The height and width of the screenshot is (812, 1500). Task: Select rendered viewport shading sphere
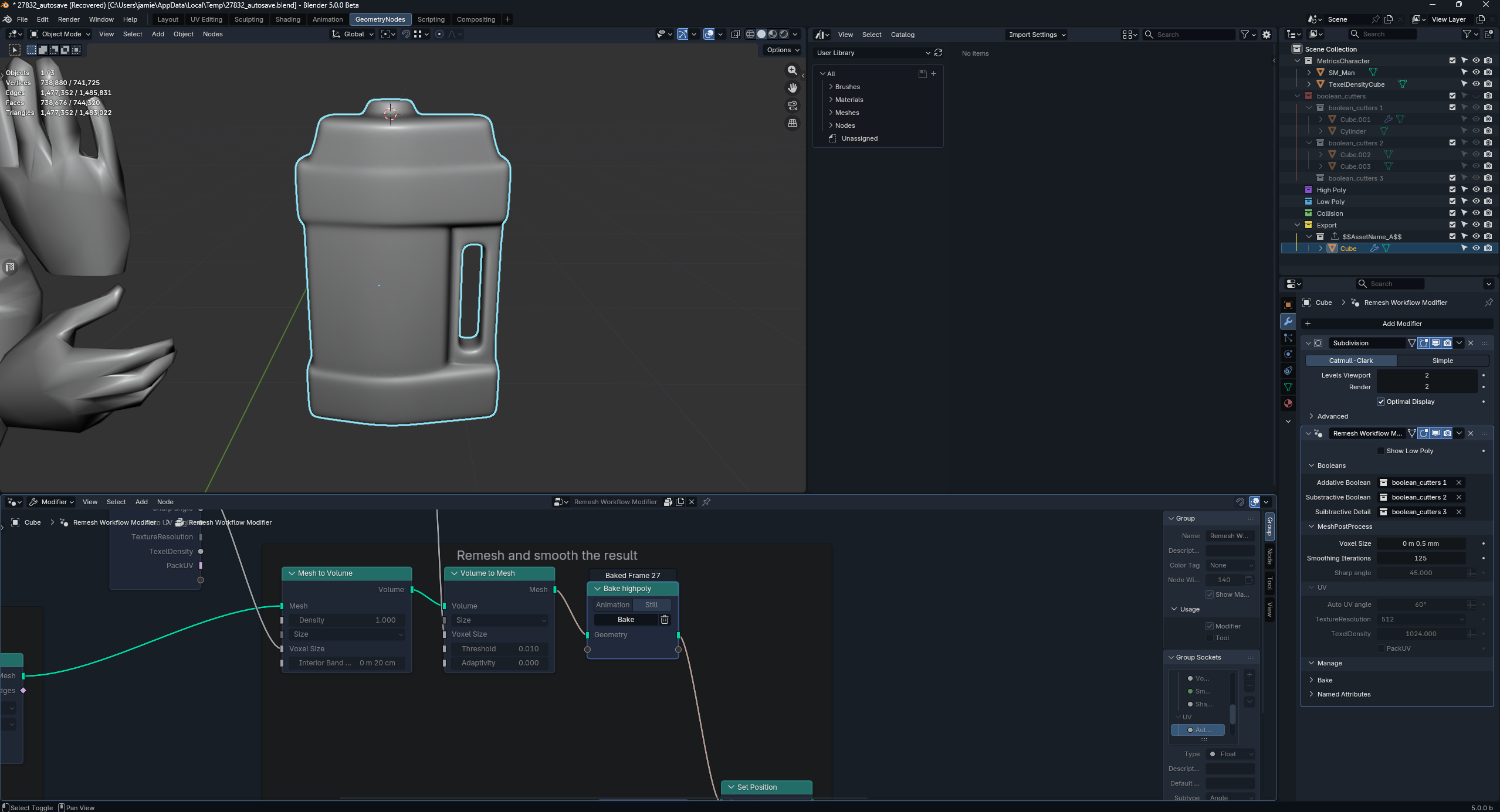784,34
